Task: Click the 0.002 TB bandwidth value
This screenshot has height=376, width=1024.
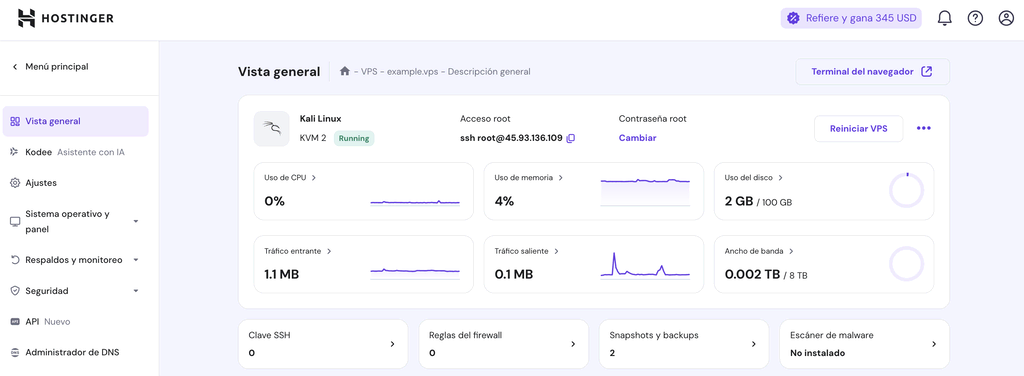Action: (752, 275)
